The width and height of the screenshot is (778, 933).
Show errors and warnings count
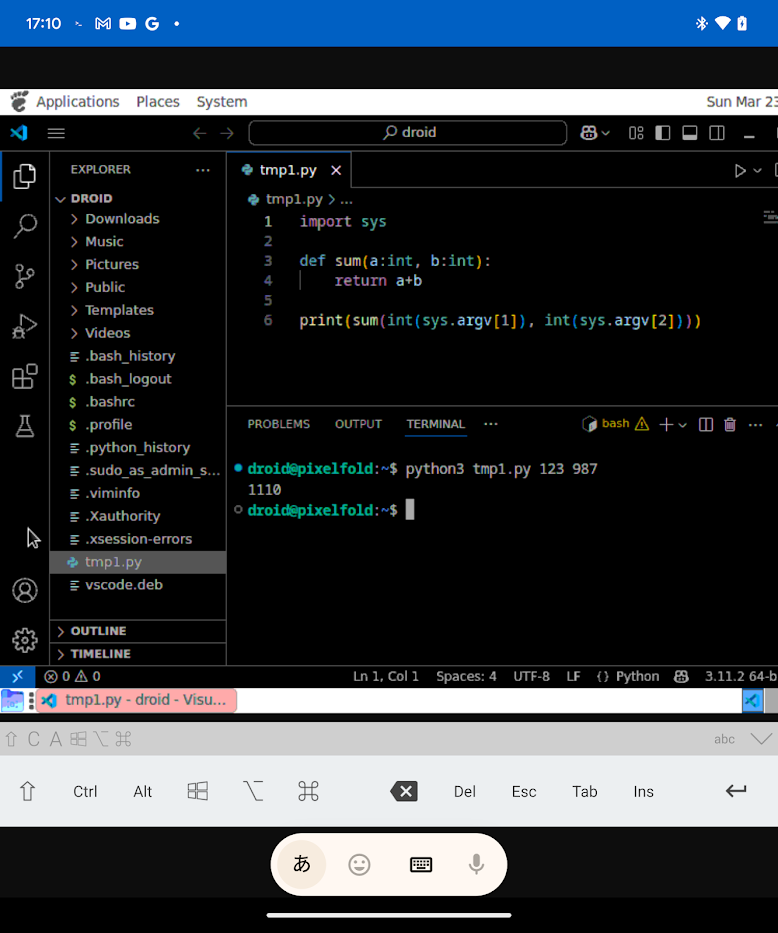pyautogui.click(x=73, y=677)
